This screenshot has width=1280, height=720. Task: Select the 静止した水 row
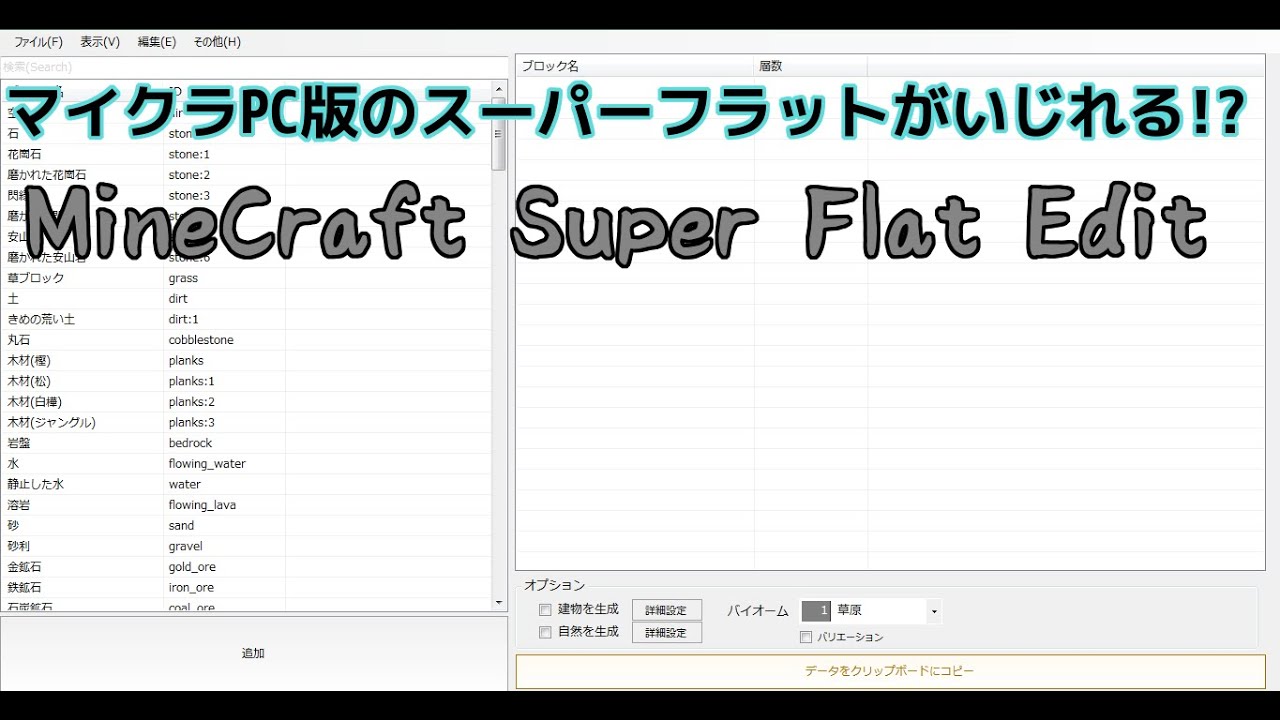tap(246, 484)
